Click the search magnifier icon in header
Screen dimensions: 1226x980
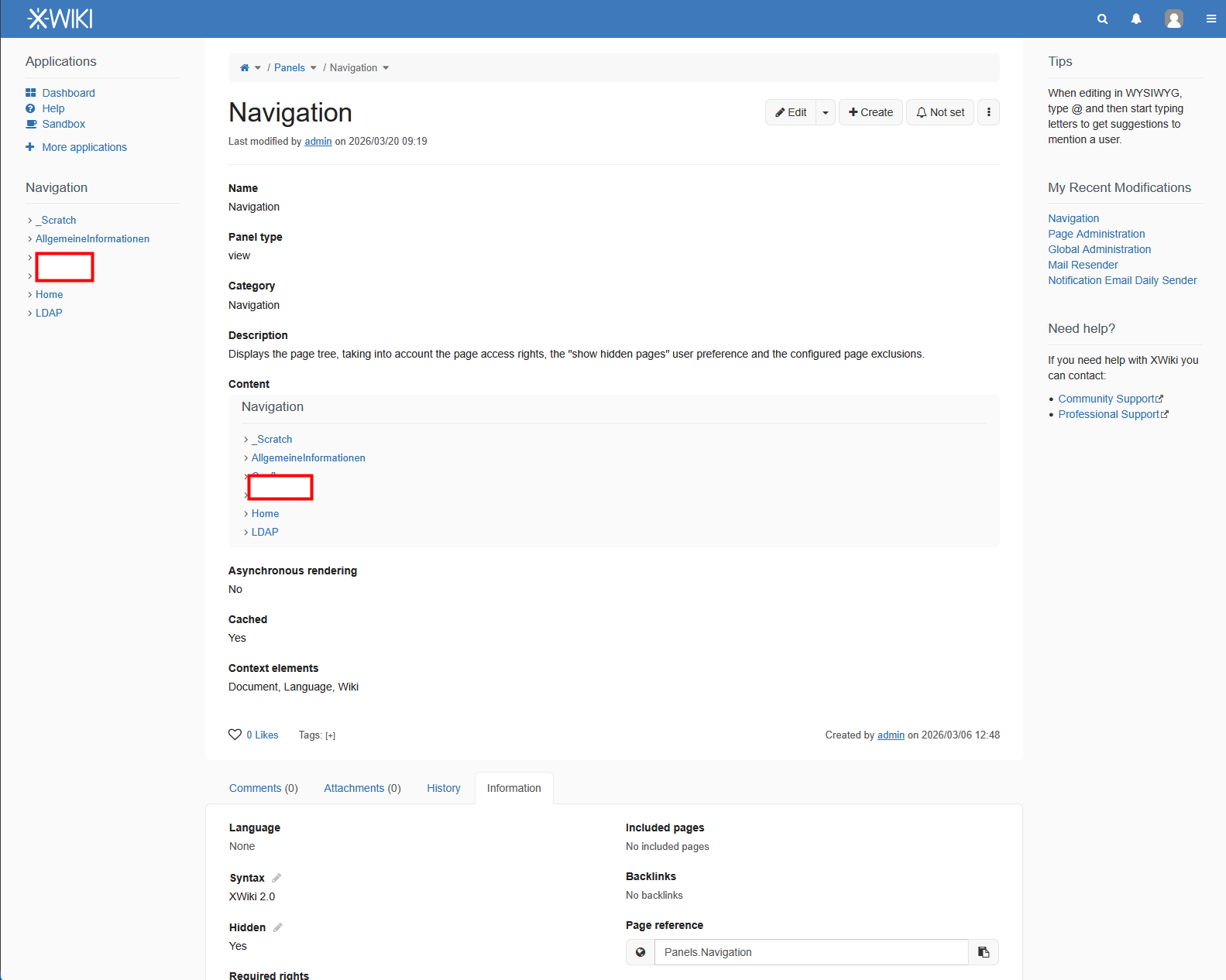pos(1102,19)
